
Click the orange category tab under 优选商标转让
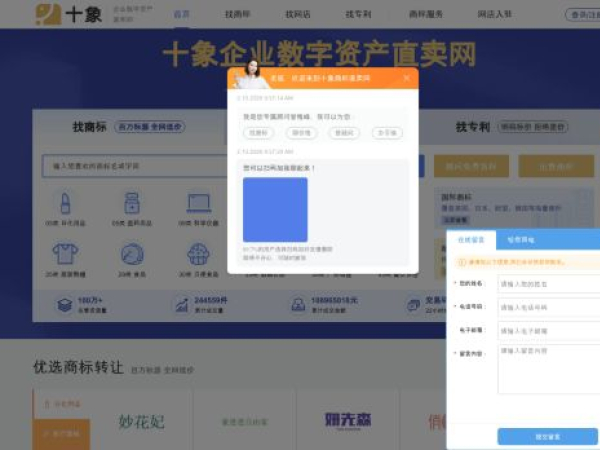tap(61, 434)
